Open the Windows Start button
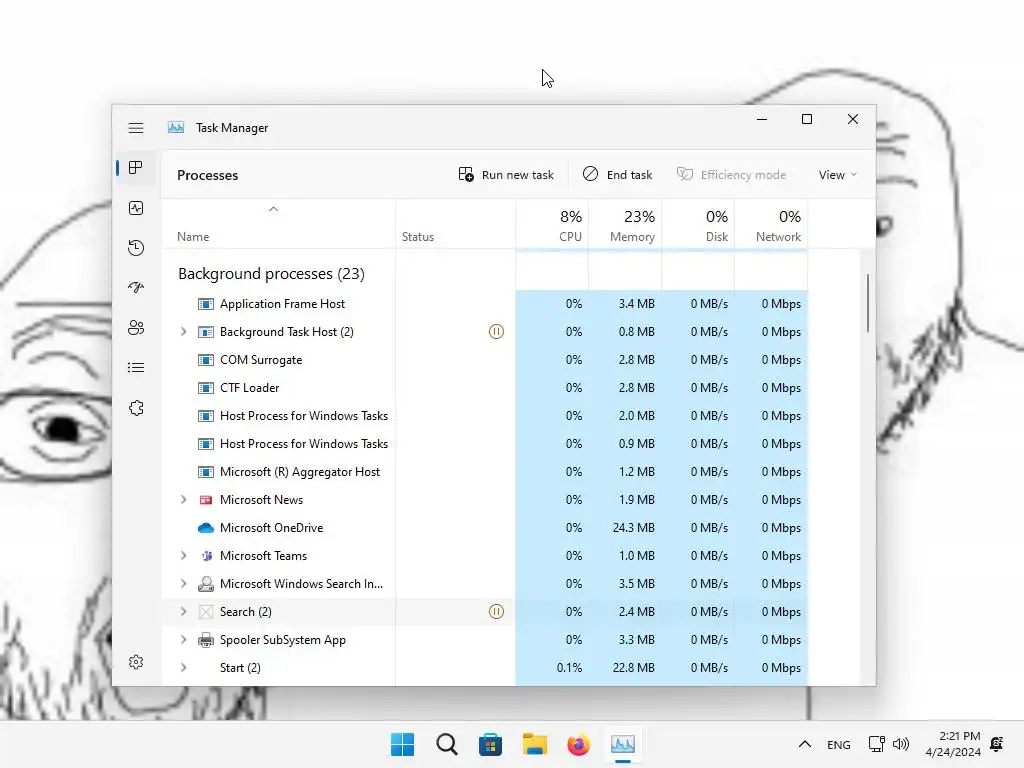This screenshot has height=768, width=1024. click(402, 744)
